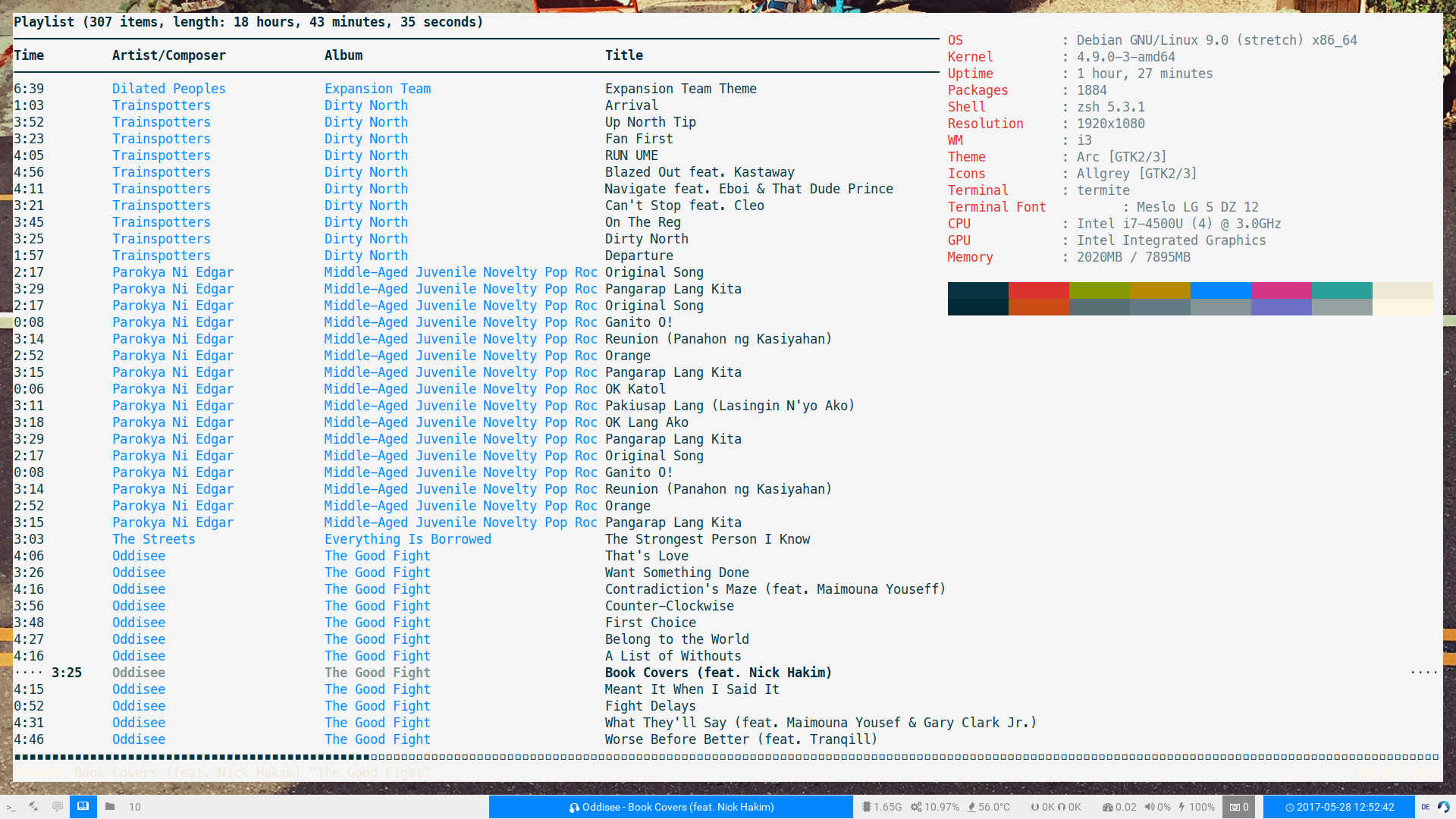Click the clock showing 2017-05-28 12:52:42
Screen dimensions: 1456x819
(x=1339, y=807)
